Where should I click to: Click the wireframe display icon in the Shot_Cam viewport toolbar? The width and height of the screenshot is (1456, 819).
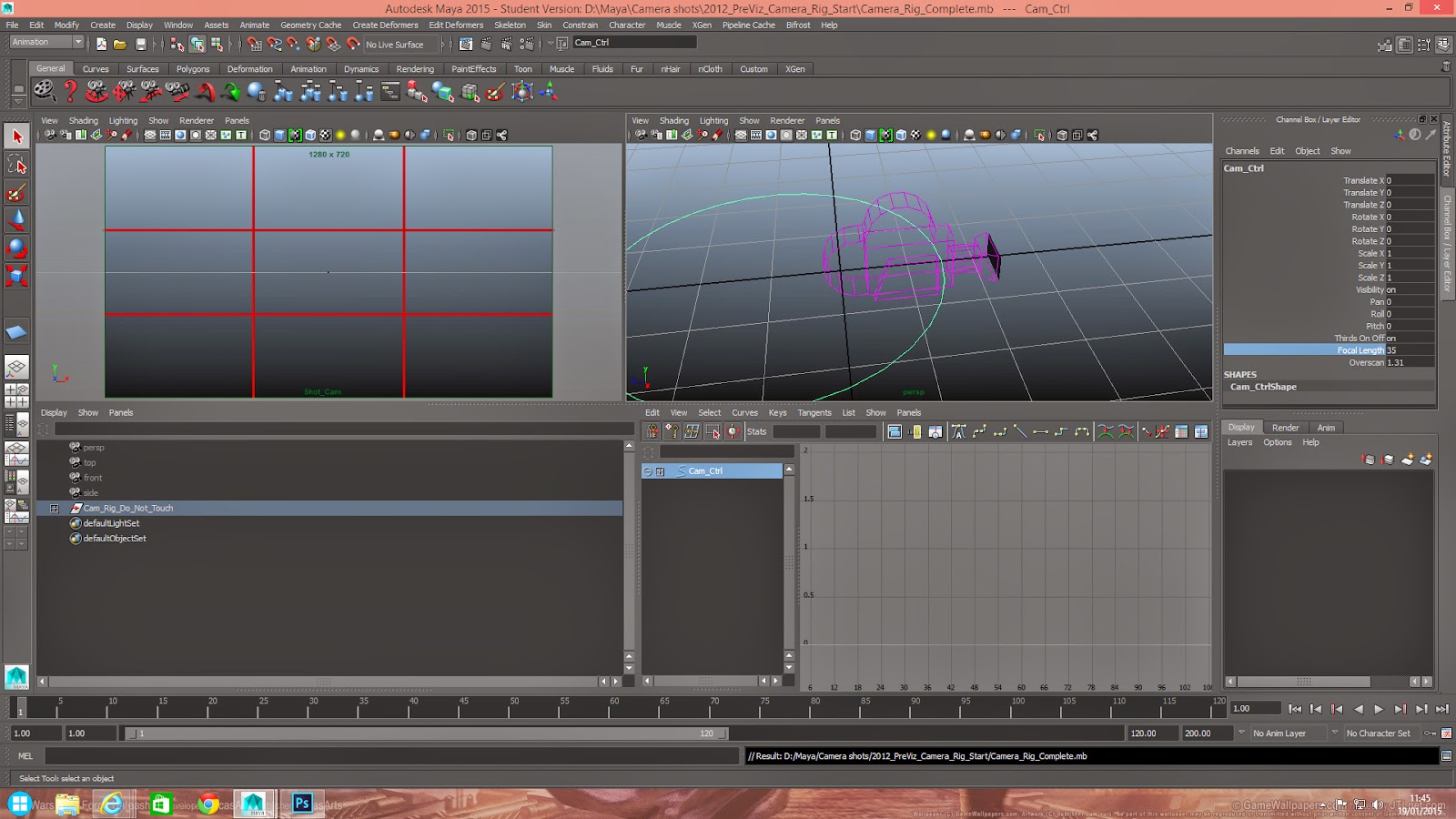pos(262,135)
